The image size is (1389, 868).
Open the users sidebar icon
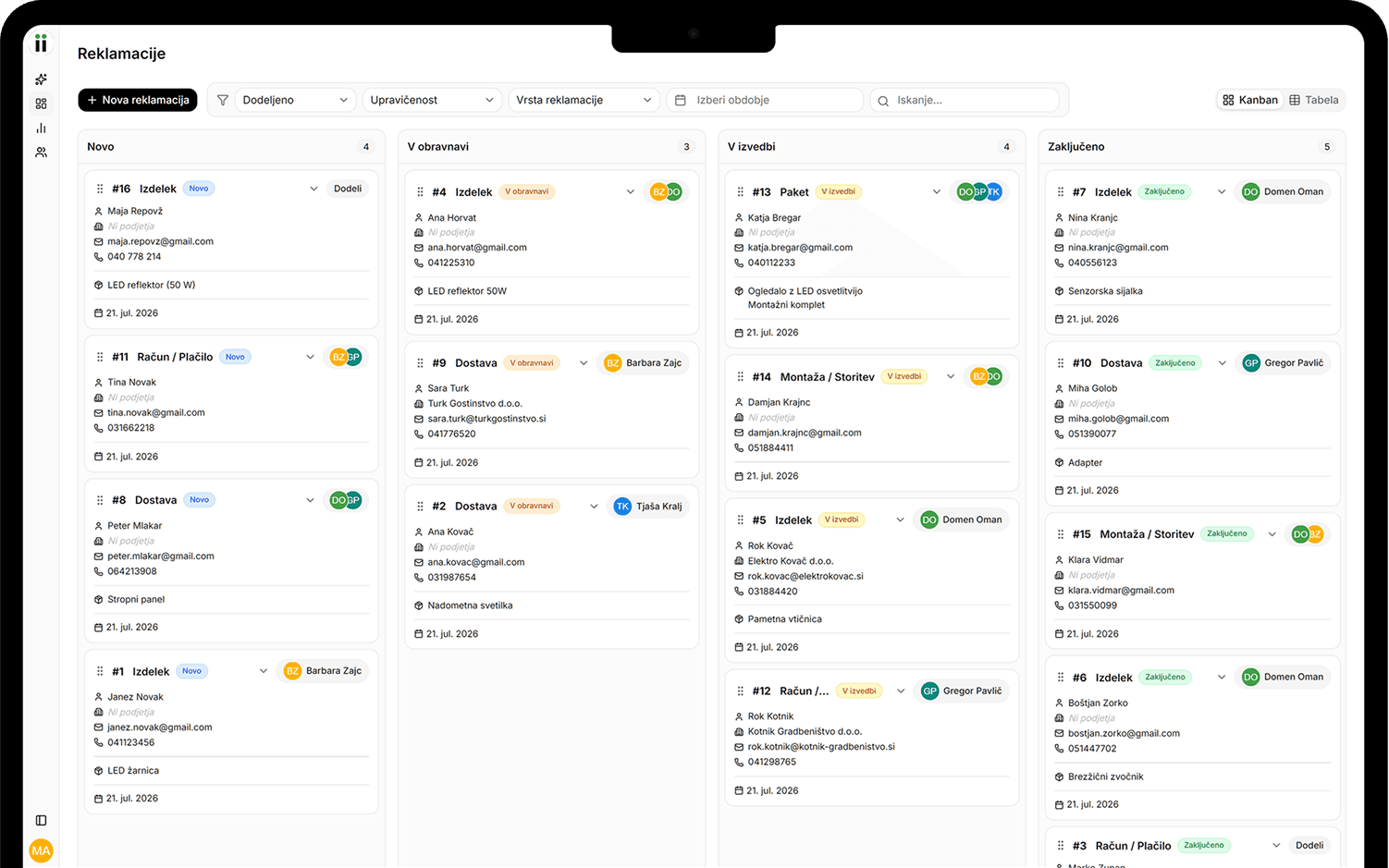point(41,152)
